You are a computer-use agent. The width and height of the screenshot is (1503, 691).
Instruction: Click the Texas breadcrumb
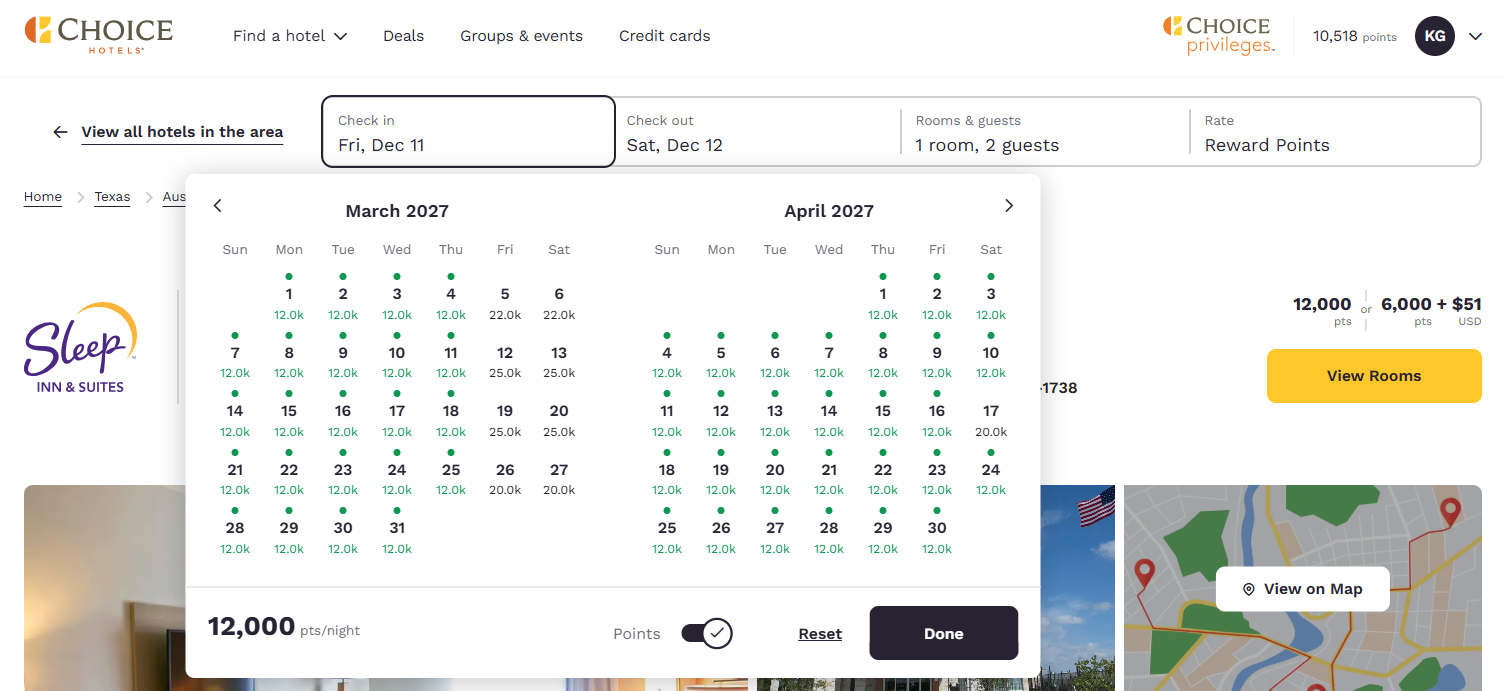112,197
